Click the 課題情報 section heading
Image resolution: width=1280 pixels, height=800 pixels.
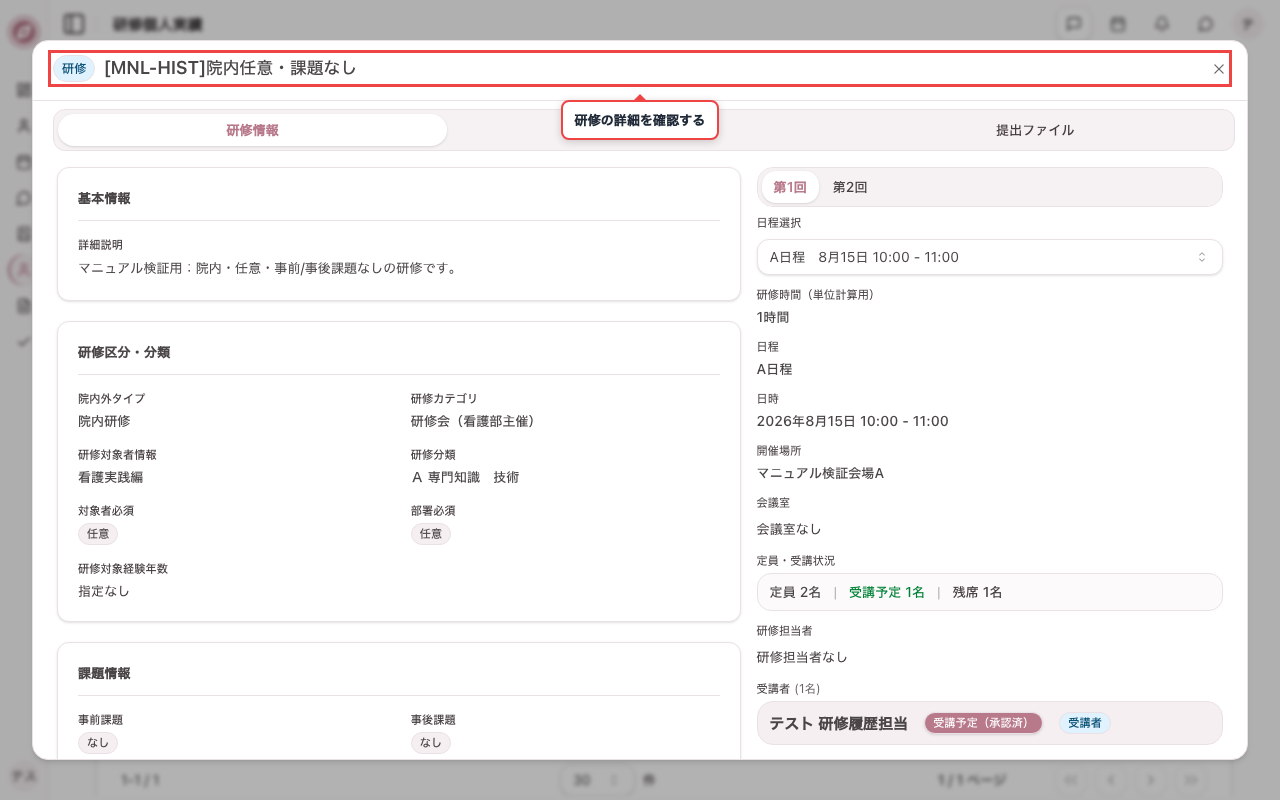point(104,673)
